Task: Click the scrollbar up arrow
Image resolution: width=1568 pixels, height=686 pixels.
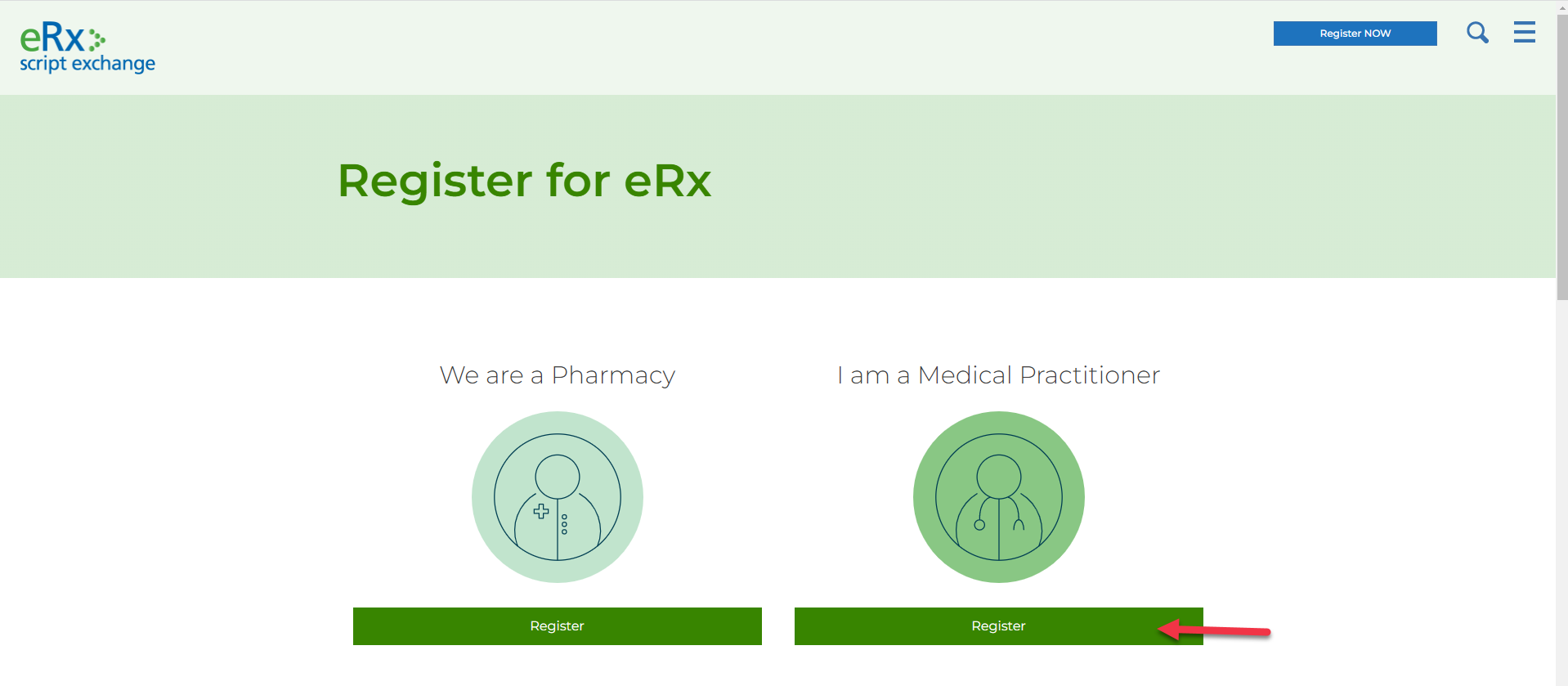Action: coord(1561,7)
